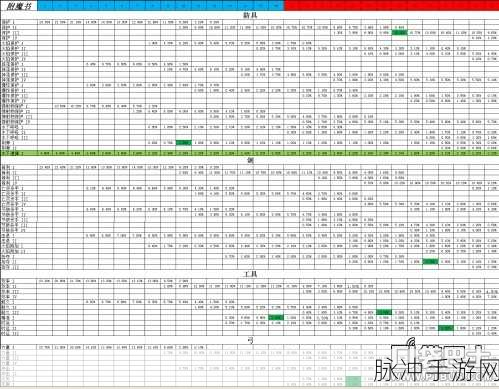Select the dark green cell in 荆棘 I row
The width and height of the screenshot is (499, 389).
pyautogui.click(x=184, y=143)
